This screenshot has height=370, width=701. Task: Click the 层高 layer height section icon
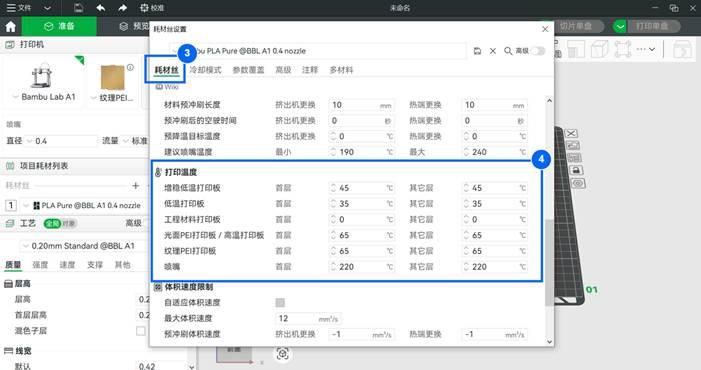8,284
